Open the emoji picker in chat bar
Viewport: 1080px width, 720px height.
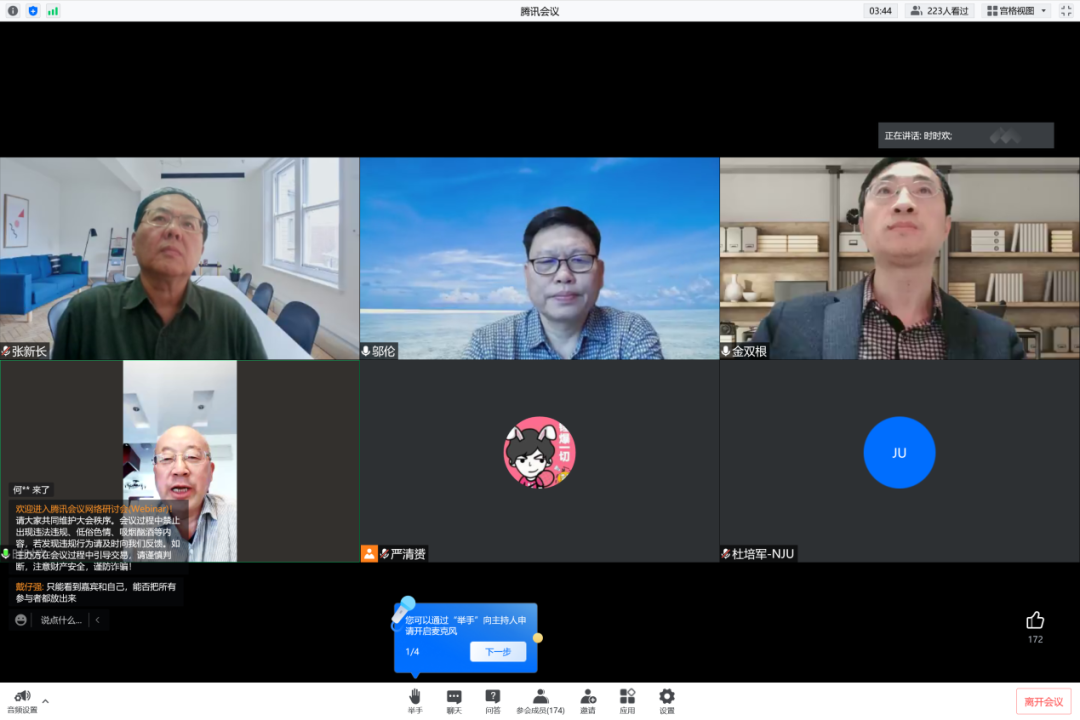click(x=20, y=620)
